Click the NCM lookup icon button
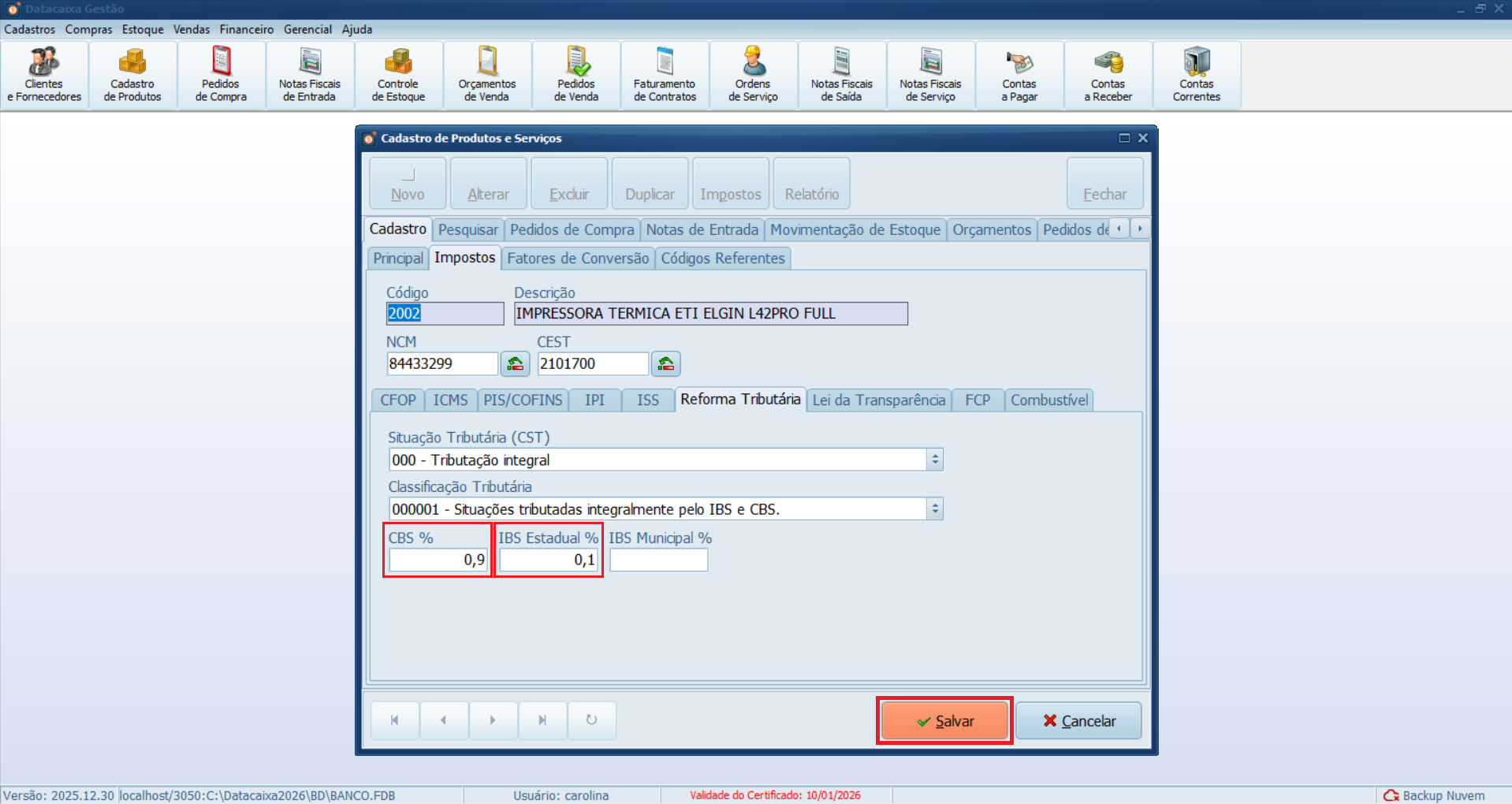 coord(515,363)
